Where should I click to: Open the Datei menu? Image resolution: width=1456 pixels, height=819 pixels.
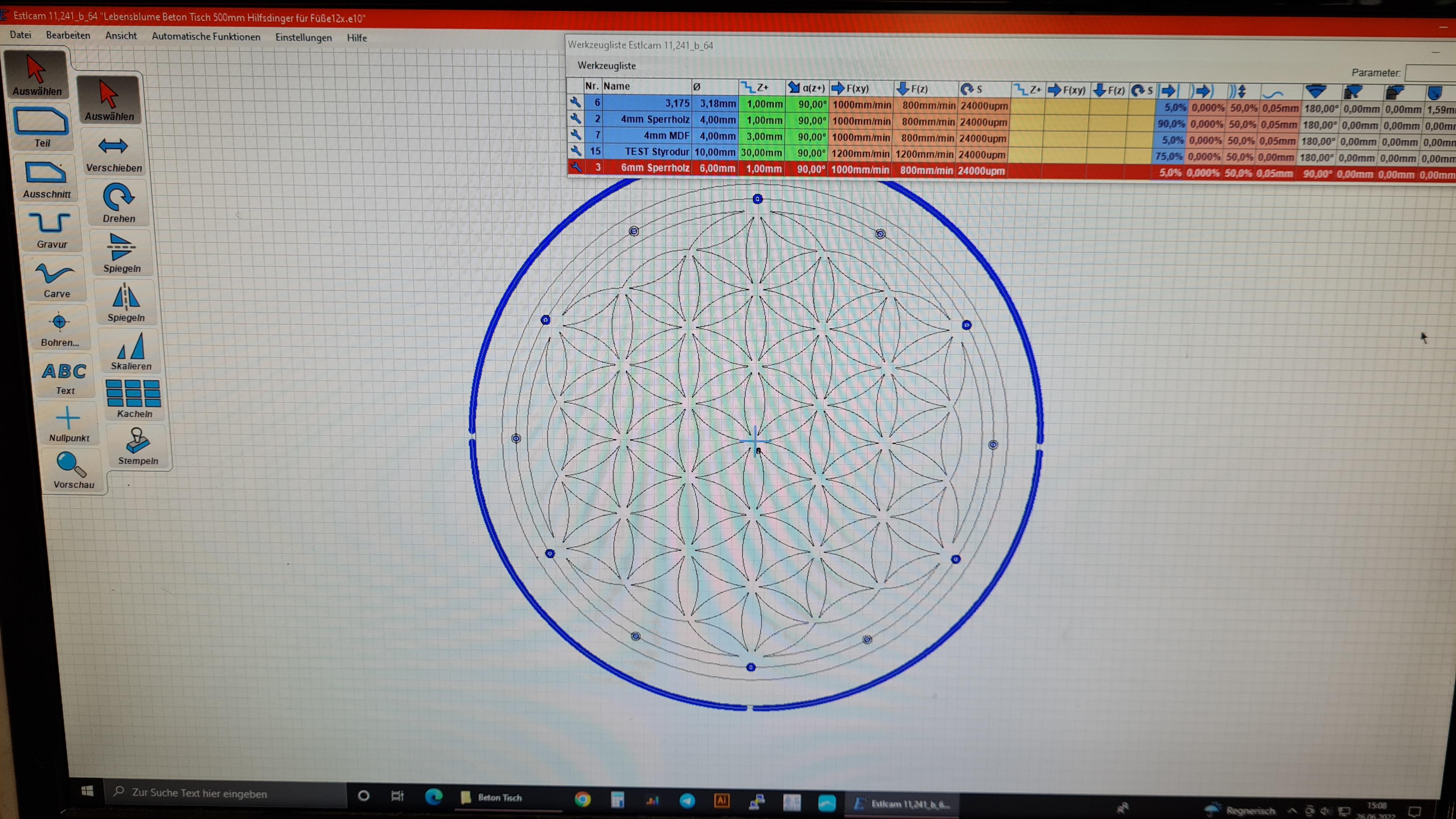coord(20,35)
